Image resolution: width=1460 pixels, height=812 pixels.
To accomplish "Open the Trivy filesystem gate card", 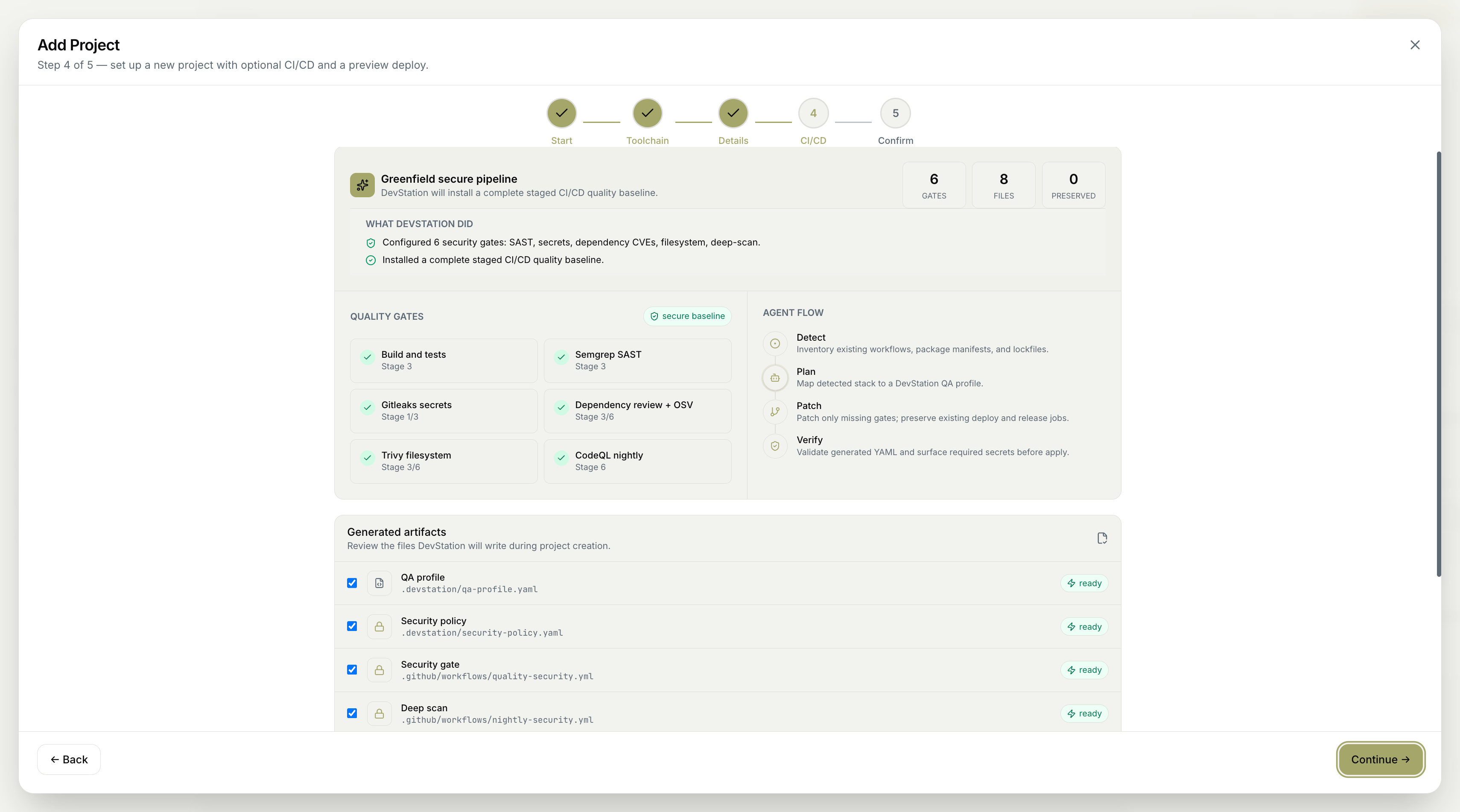I will [444, 461].
